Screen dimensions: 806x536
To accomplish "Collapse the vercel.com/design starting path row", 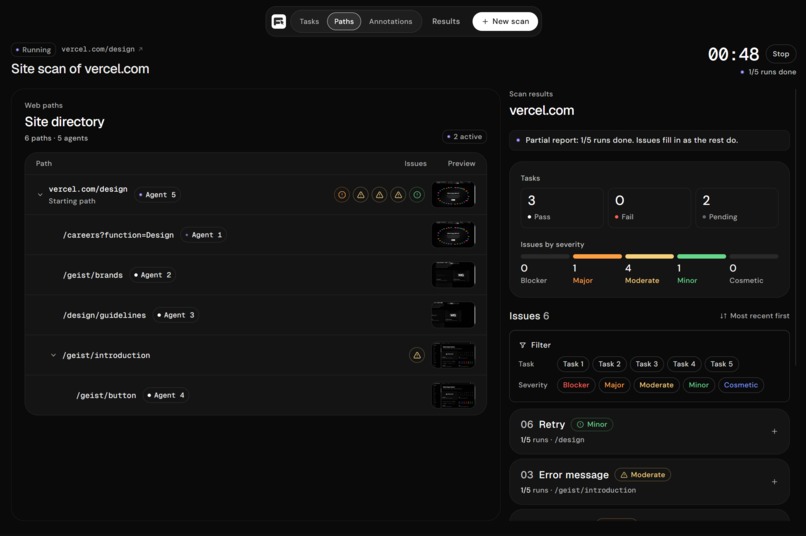I will (40, 195).
